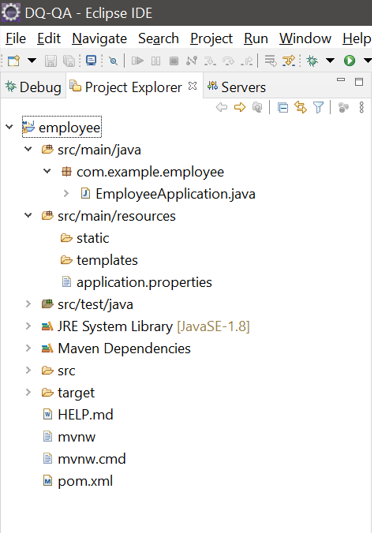Viewport: 372px width, 533px height.
Task: Toggle Link with Editor icon
Action: coord(301,107)
